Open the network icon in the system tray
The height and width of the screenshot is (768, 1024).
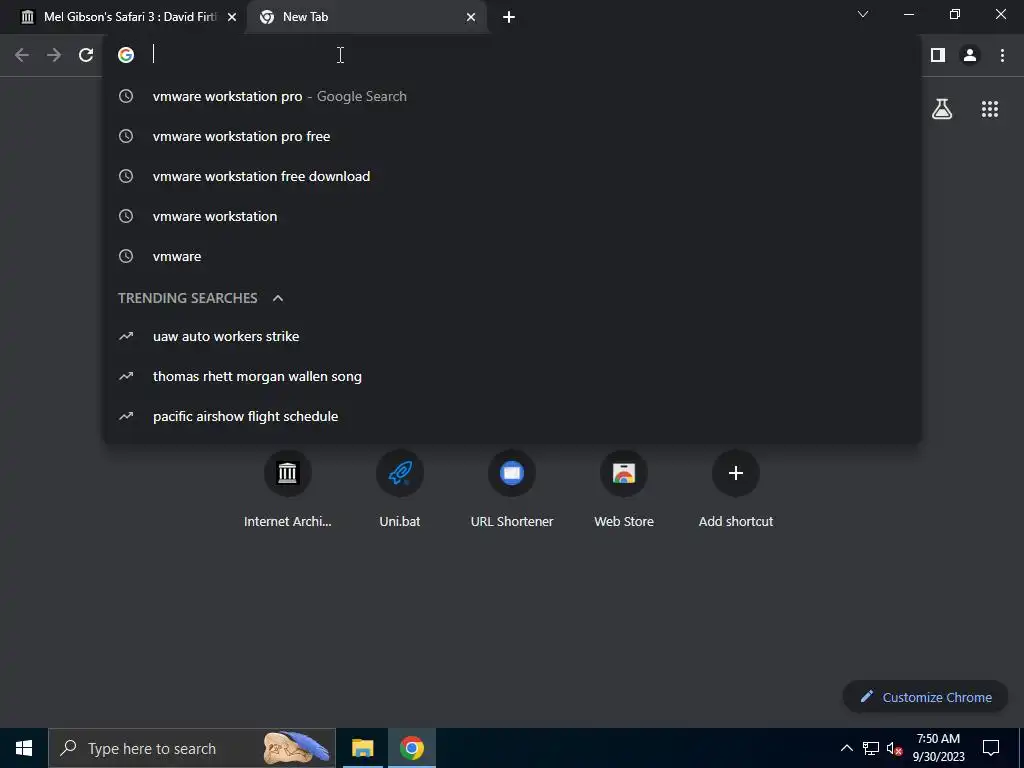click(x=871, y=748)
